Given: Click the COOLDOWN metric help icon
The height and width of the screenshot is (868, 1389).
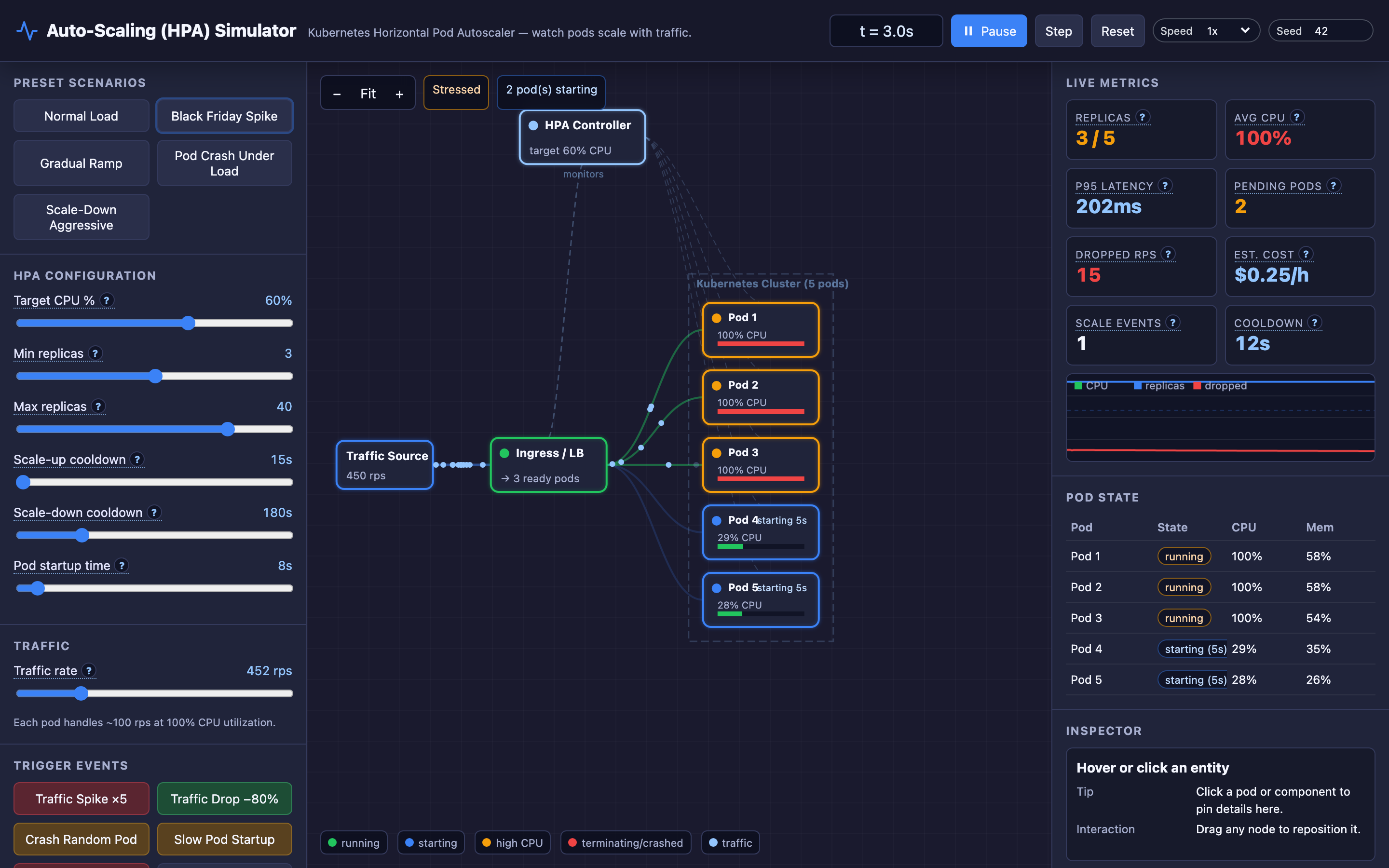Looking at the screenshot, I should (1314, 323).
